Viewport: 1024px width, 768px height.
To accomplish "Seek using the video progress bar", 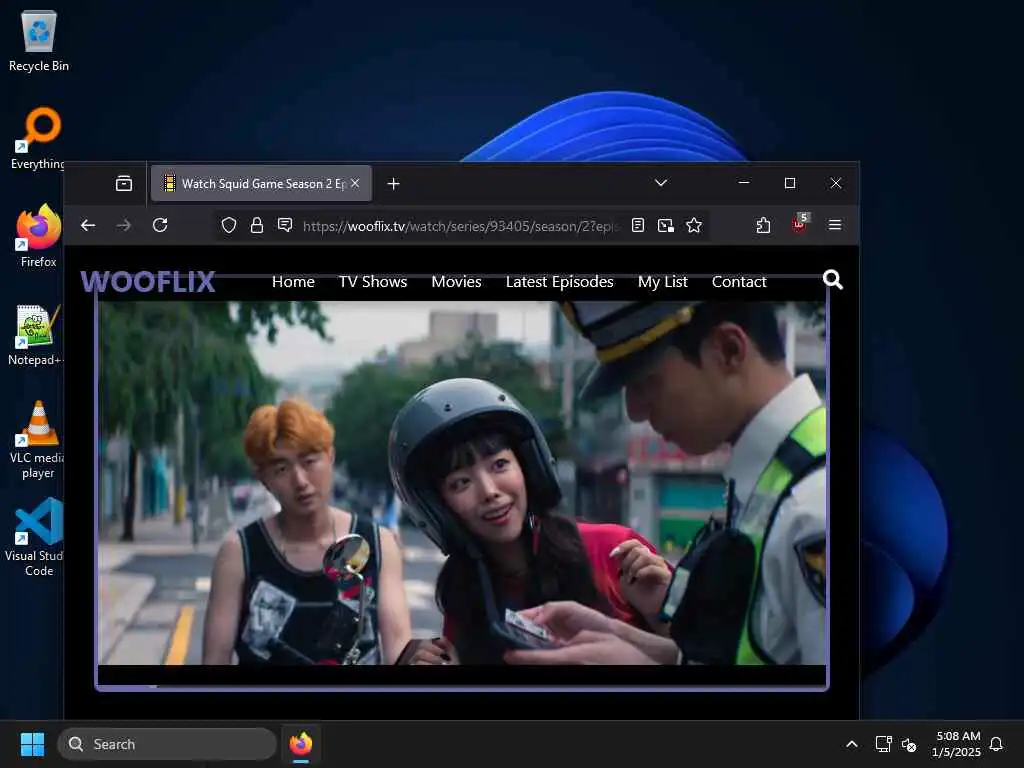I will (462, 686).
